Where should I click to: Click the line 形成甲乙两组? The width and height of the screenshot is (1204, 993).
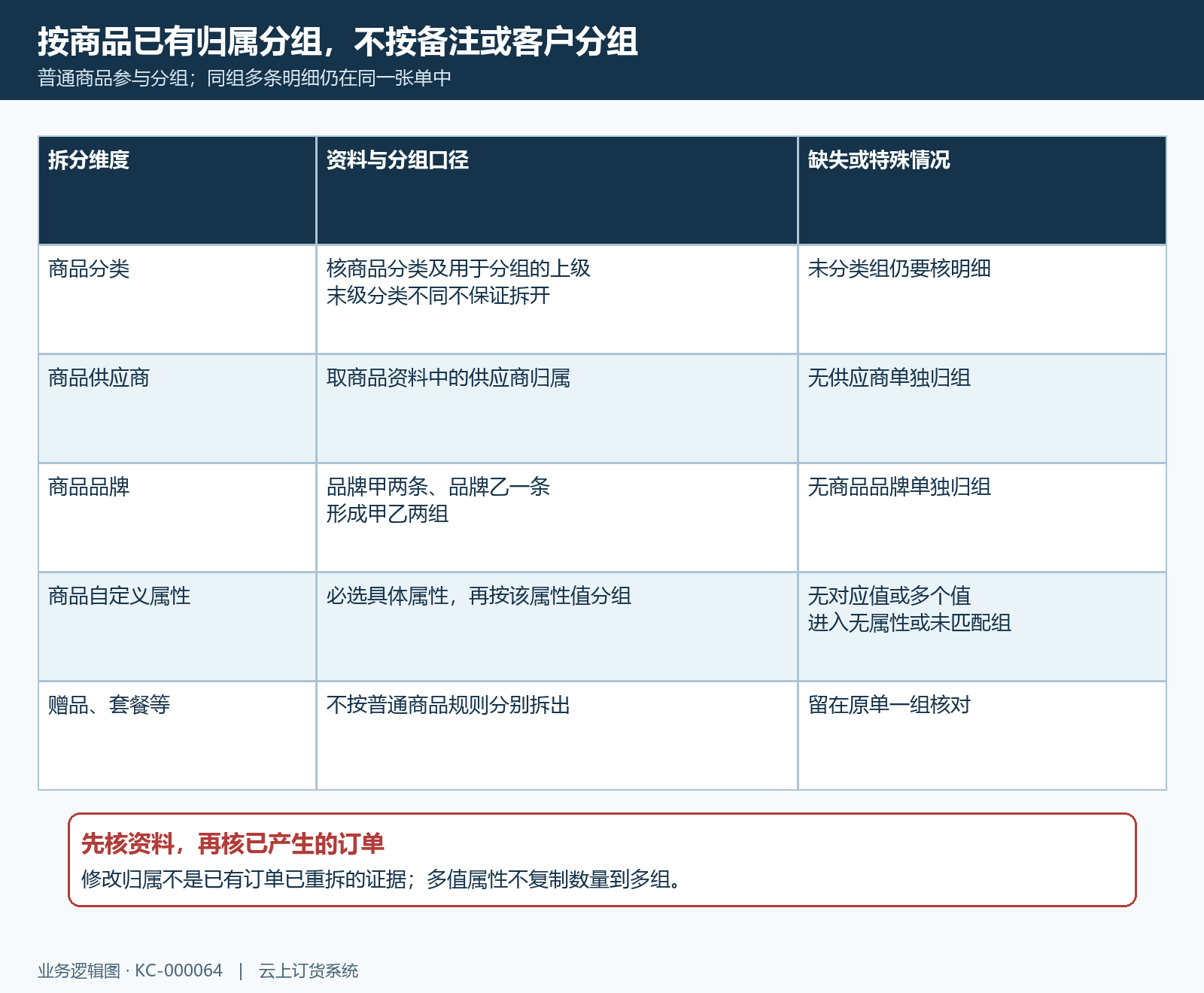[388, 514]
